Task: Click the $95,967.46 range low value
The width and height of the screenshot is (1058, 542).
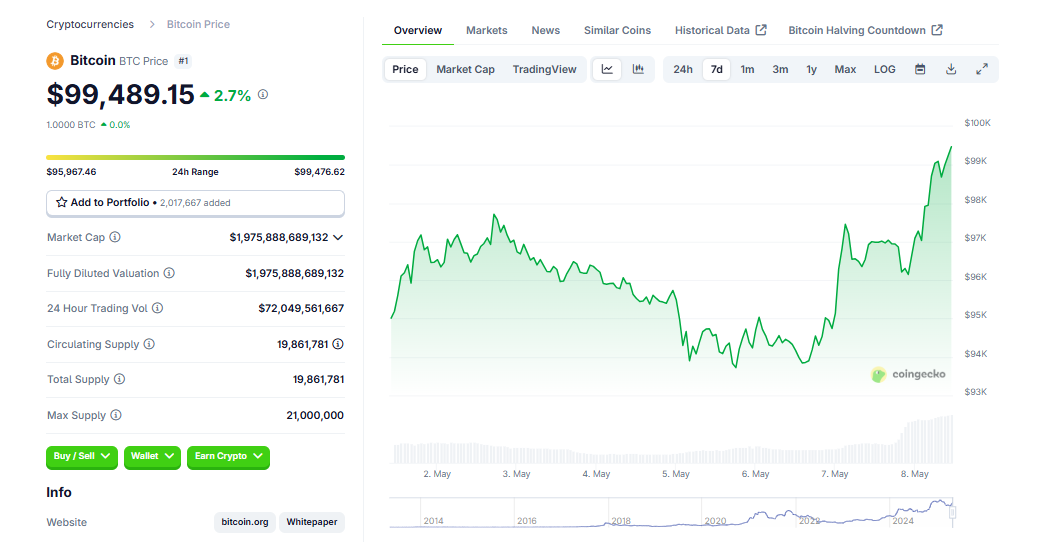Action: [71, 172]
